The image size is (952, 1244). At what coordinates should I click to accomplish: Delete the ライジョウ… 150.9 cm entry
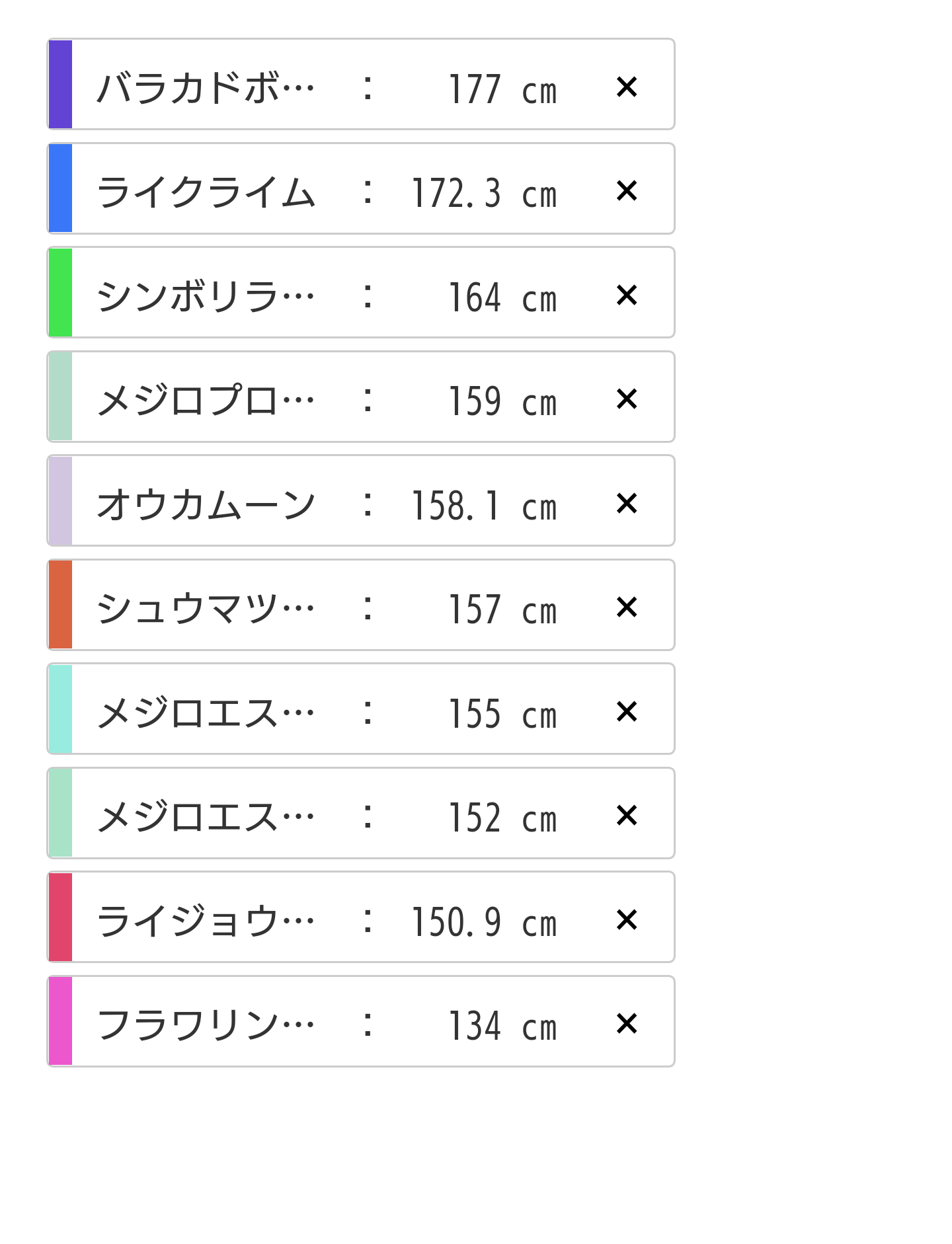pyautogui.click(x=626, y=919)
